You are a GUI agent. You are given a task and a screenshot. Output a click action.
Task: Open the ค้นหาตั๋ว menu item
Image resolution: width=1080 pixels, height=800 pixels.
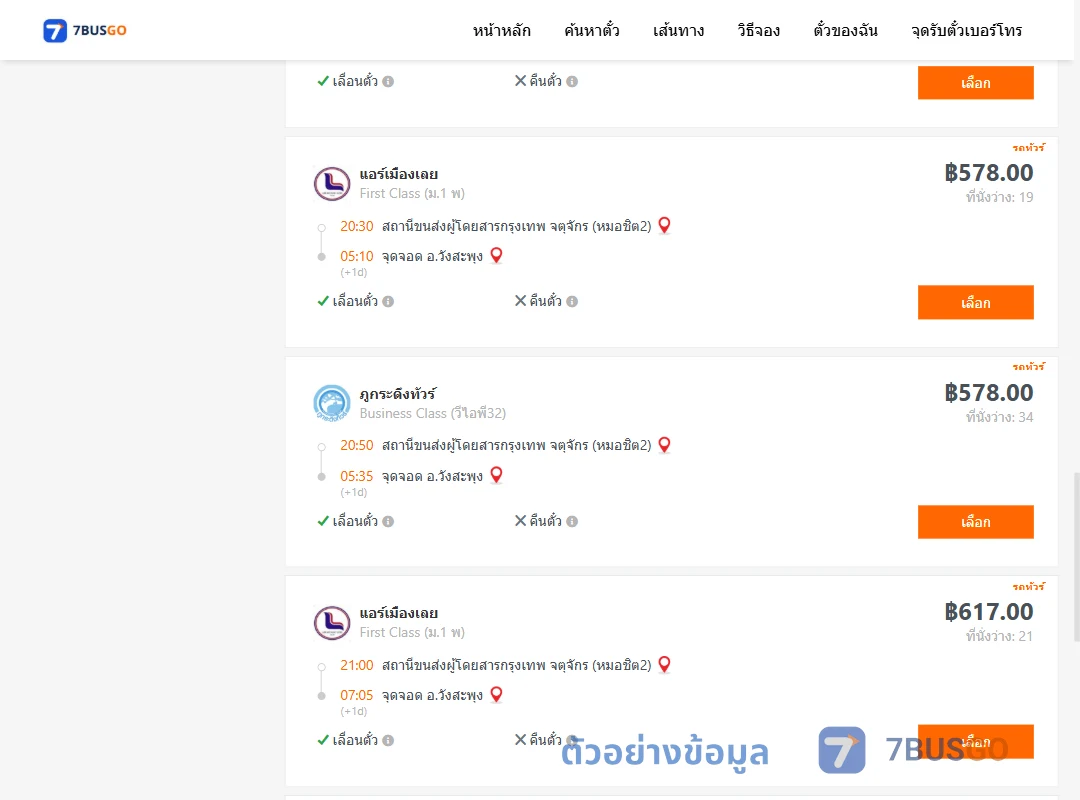click(592, 30)
